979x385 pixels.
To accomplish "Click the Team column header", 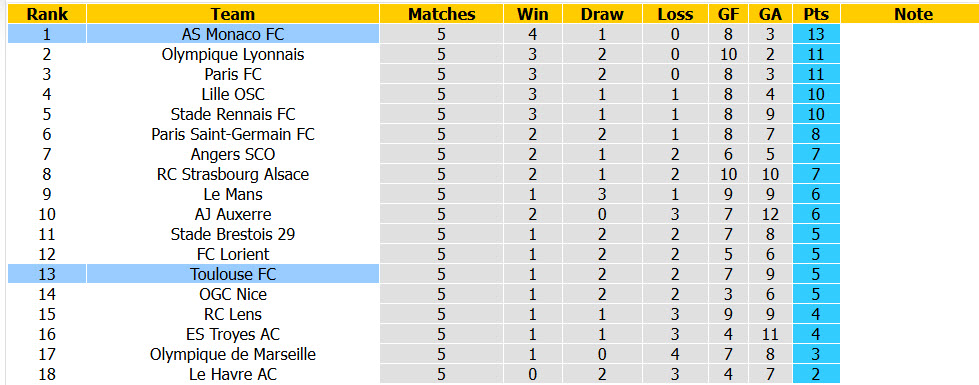I will click(x=233, y=14).
